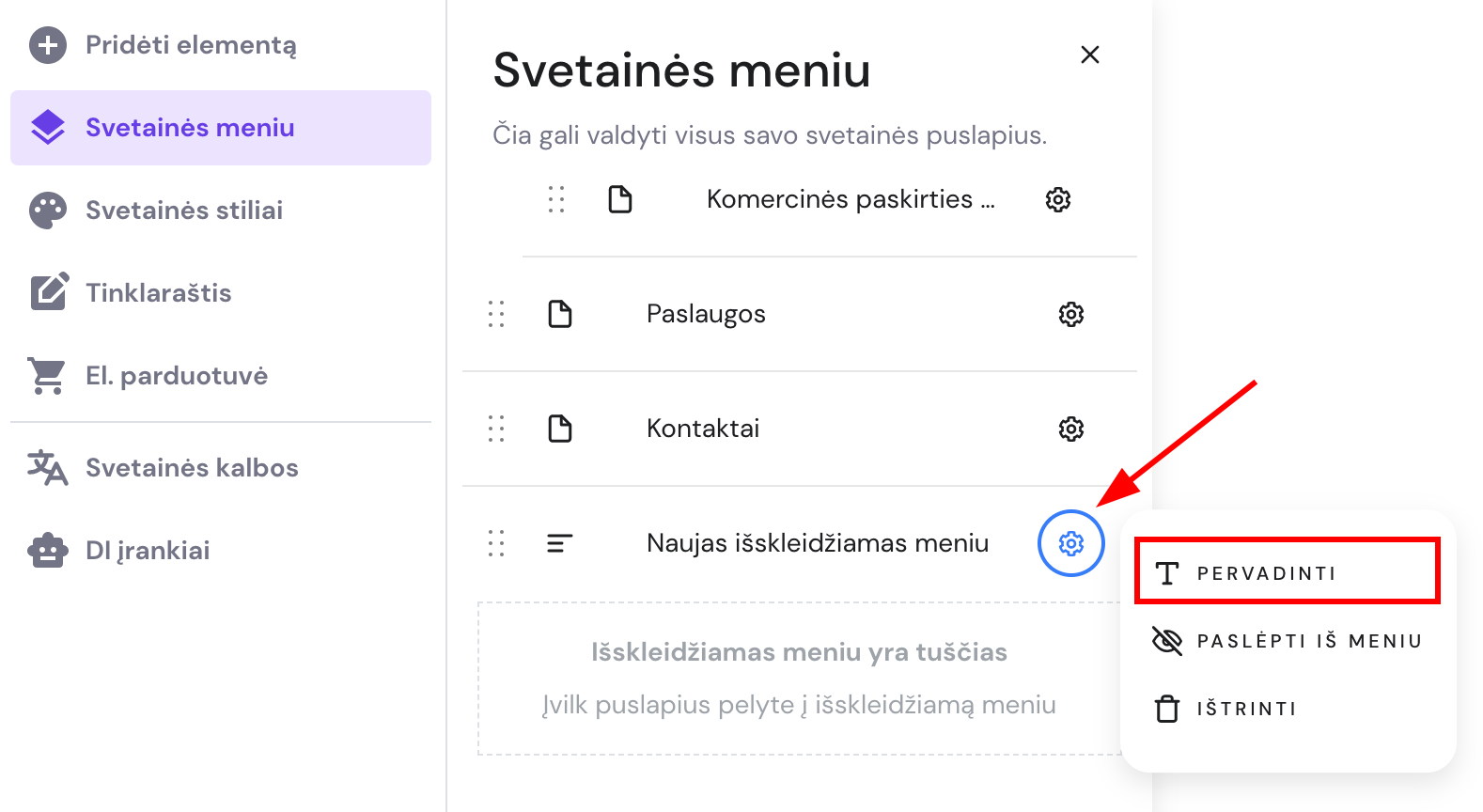This screenshot has width=1483, height=812.
Task: Open settings gear for Kontaktai page
Action: (x=1070, y=429)
